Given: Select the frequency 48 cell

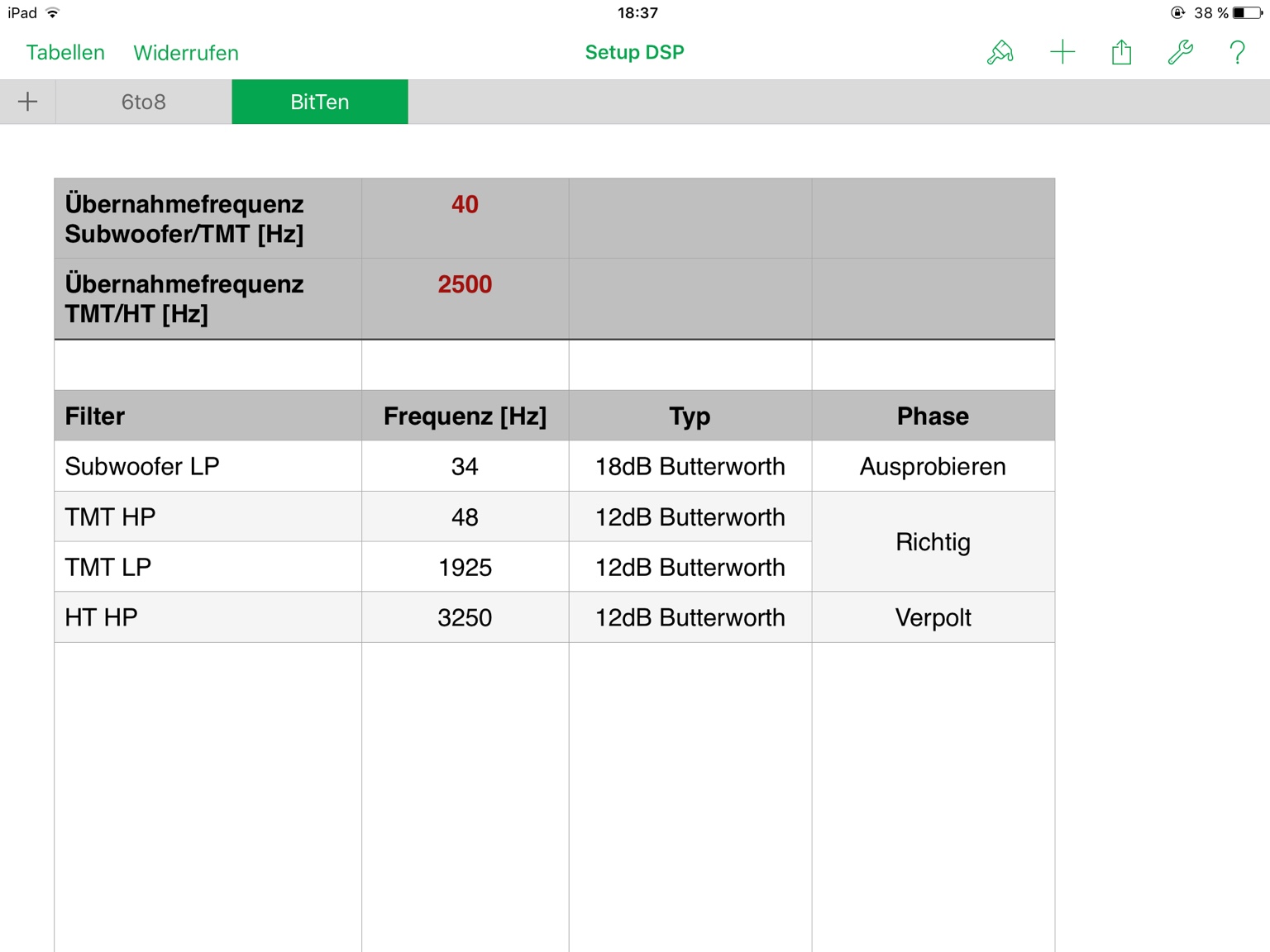Looking at the screenshot, I should click(465, 516).
